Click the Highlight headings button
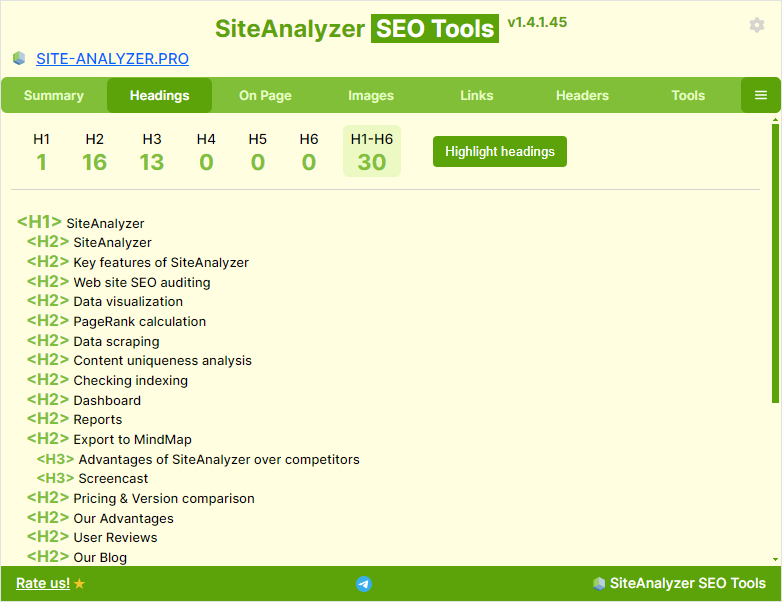 tap(500, 152)
